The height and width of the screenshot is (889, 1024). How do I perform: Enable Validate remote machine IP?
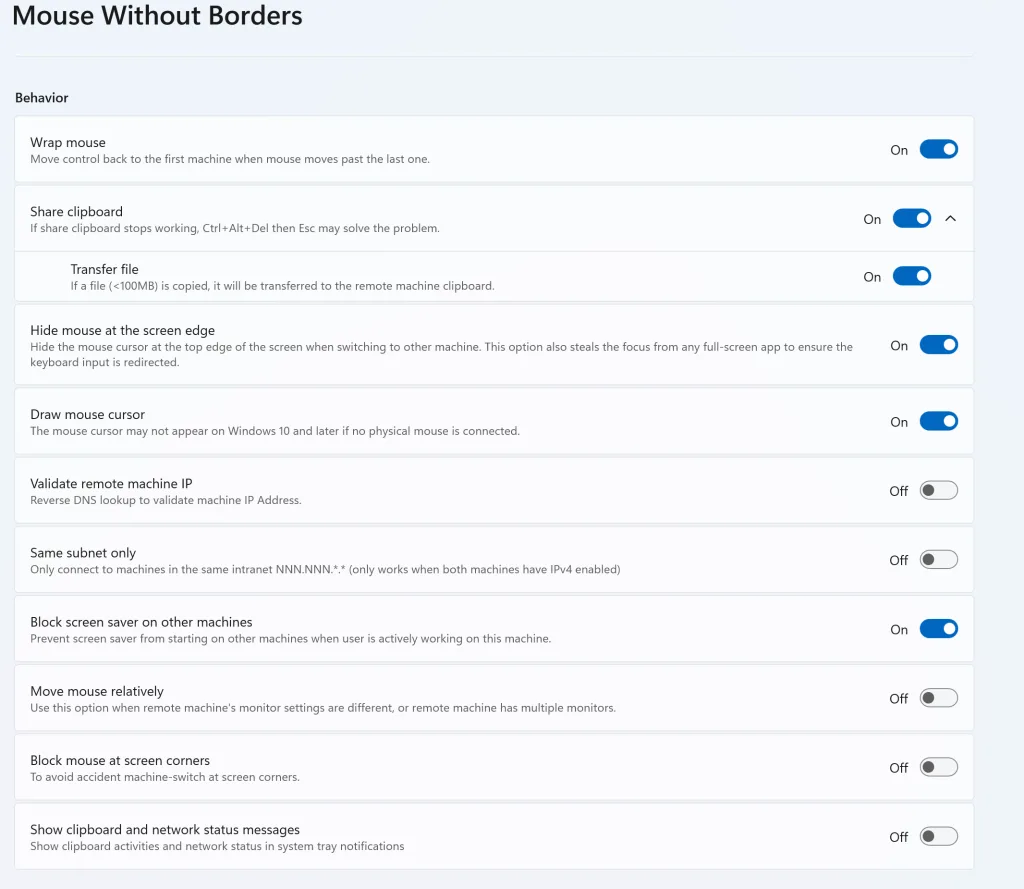[938, 490]
